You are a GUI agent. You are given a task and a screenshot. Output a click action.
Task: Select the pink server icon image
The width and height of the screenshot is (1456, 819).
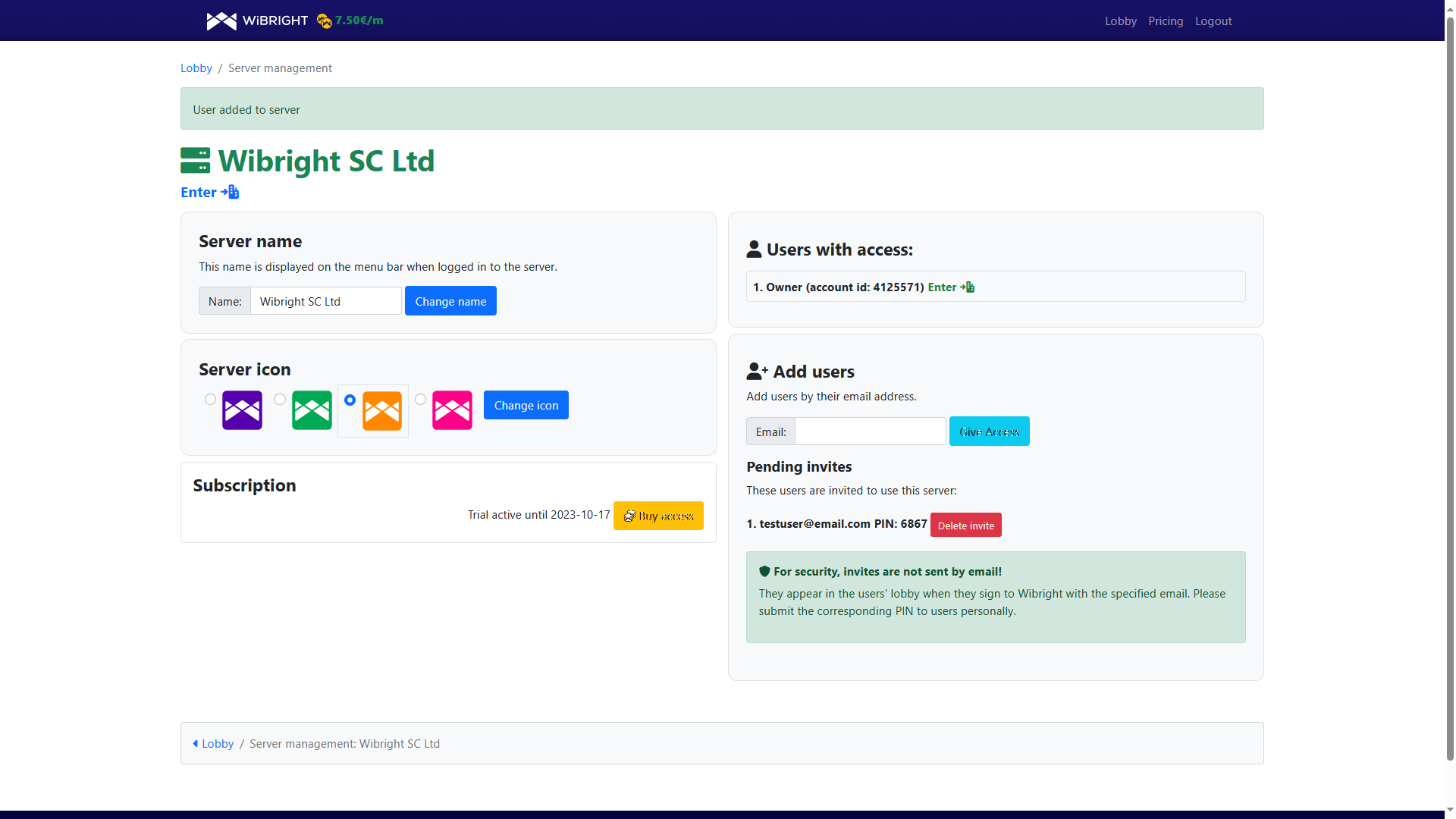pos(452,410)
